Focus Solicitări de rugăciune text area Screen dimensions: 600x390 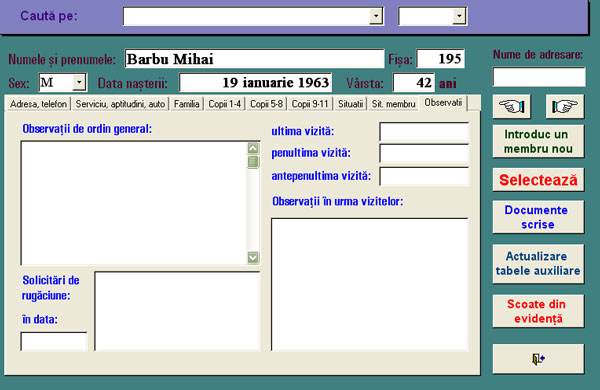pyautogui.click(x=177, y=311)
